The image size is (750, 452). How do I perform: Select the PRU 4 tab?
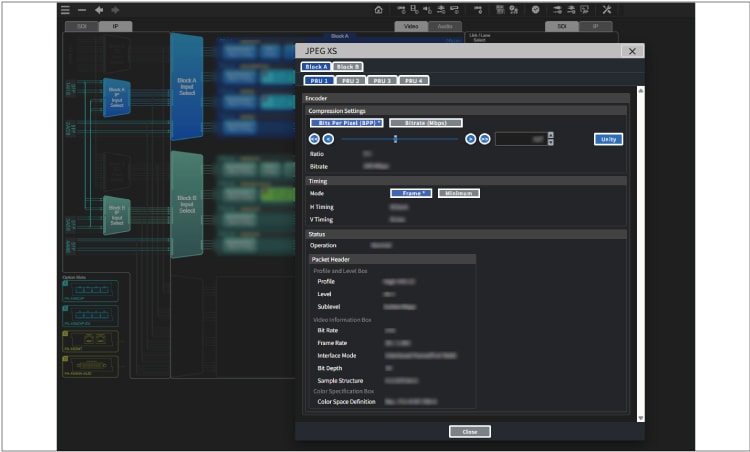coord(414,80)
